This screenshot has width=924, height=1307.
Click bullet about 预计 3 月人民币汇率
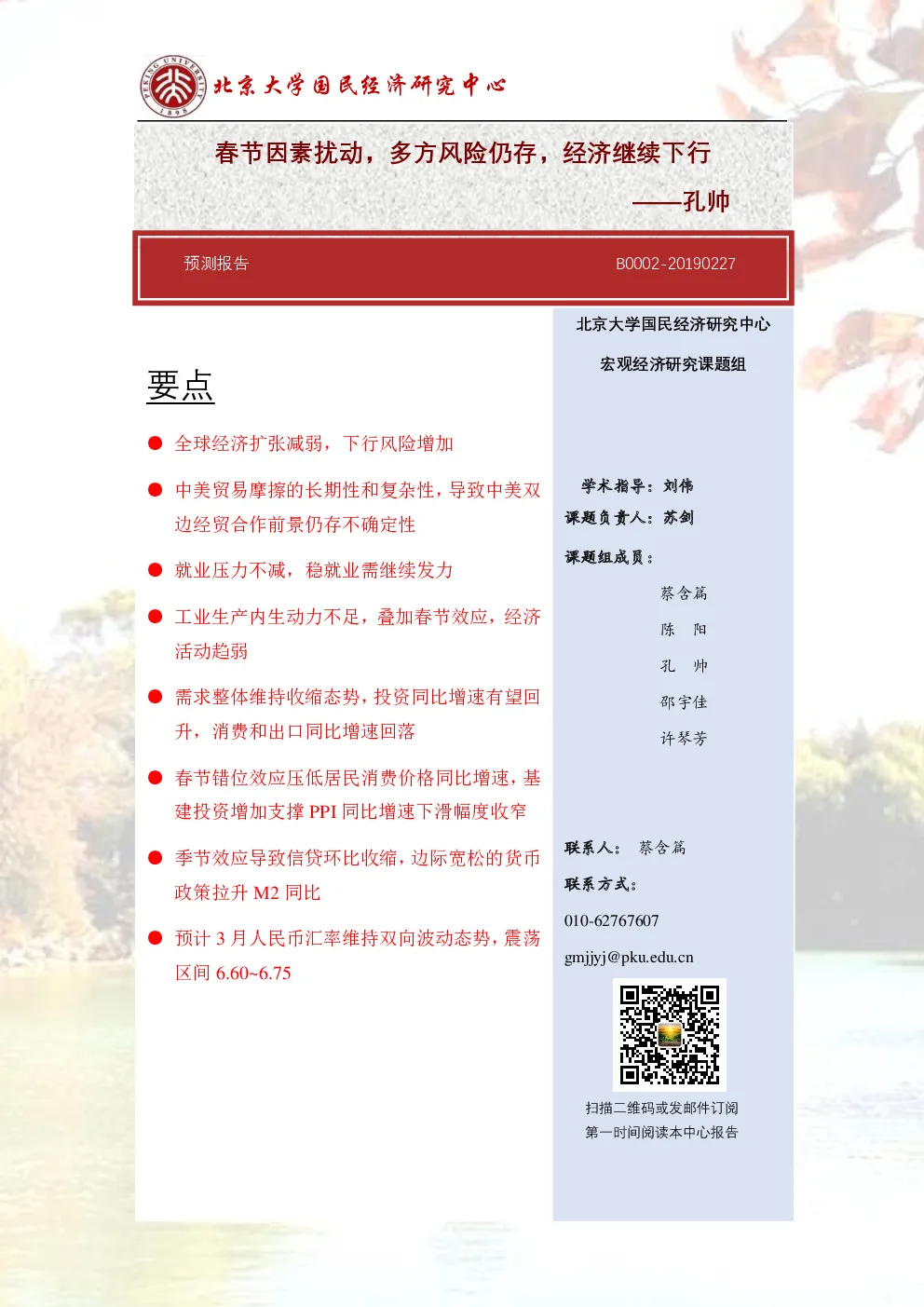coord(358,955)
